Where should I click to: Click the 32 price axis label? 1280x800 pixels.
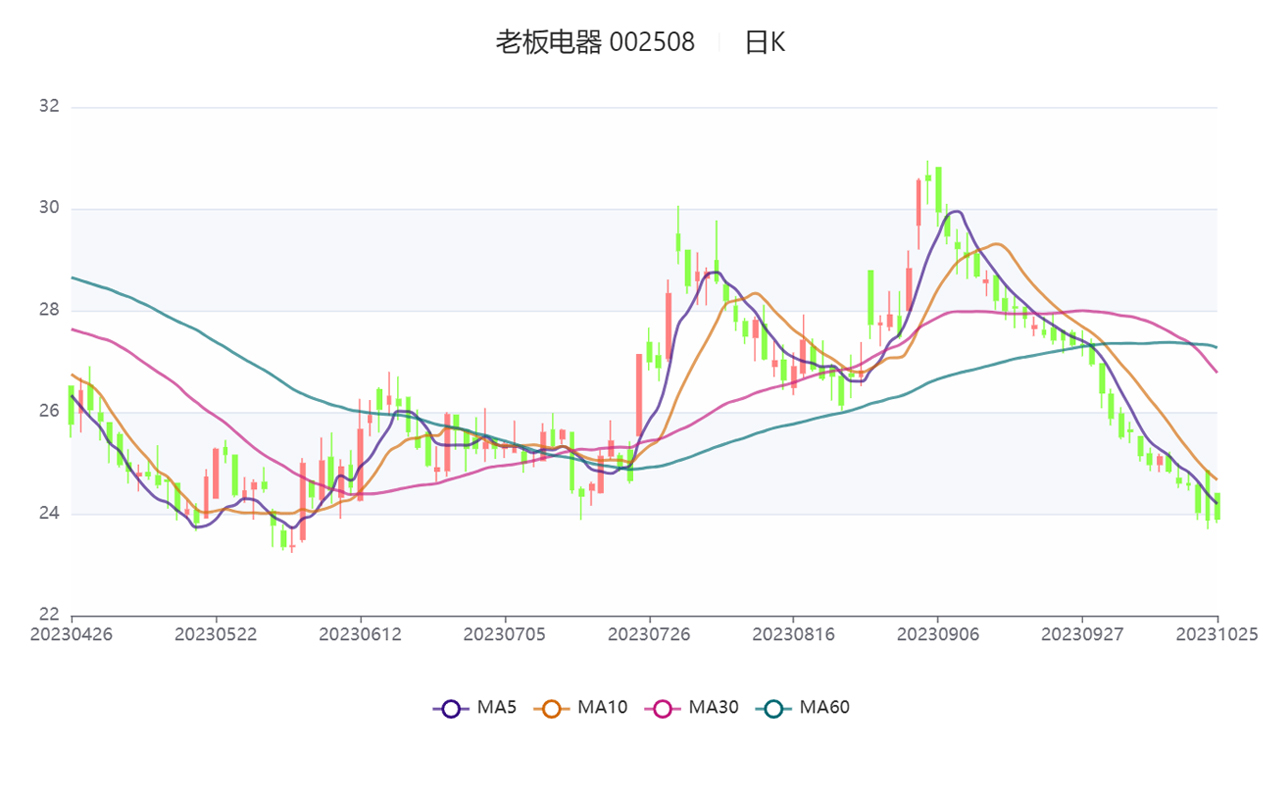coord(49,106)
